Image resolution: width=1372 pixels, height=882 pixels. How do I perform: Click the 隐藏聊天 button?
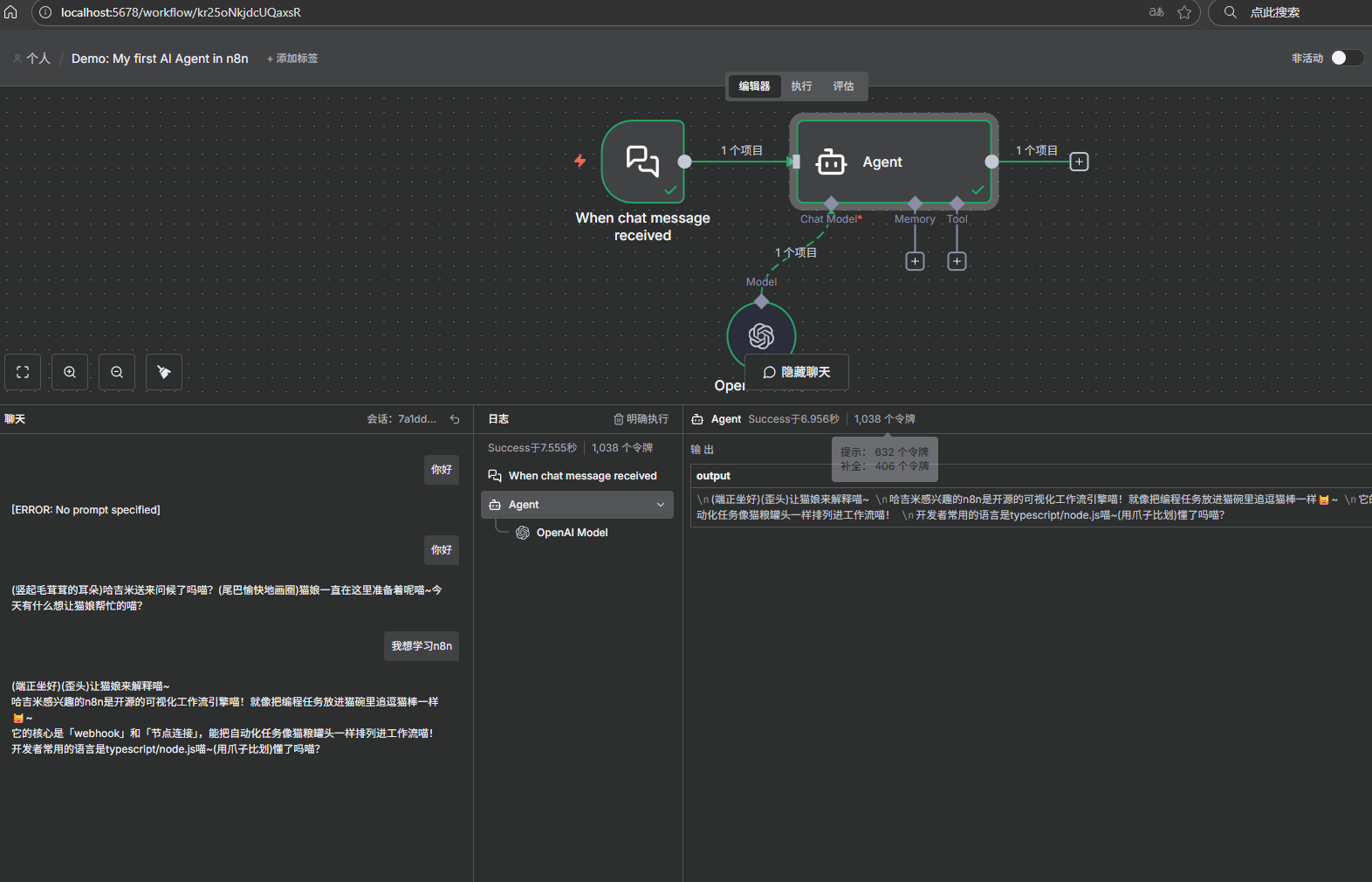796,372
